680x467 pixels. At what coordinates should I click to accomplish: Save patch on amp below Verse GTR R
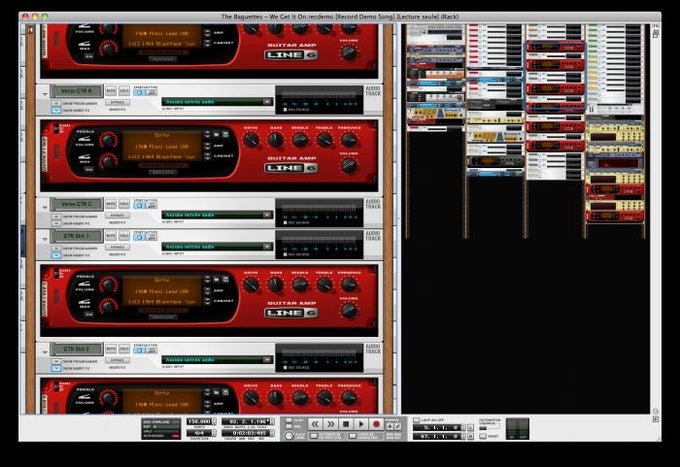(x=225, y=134)
